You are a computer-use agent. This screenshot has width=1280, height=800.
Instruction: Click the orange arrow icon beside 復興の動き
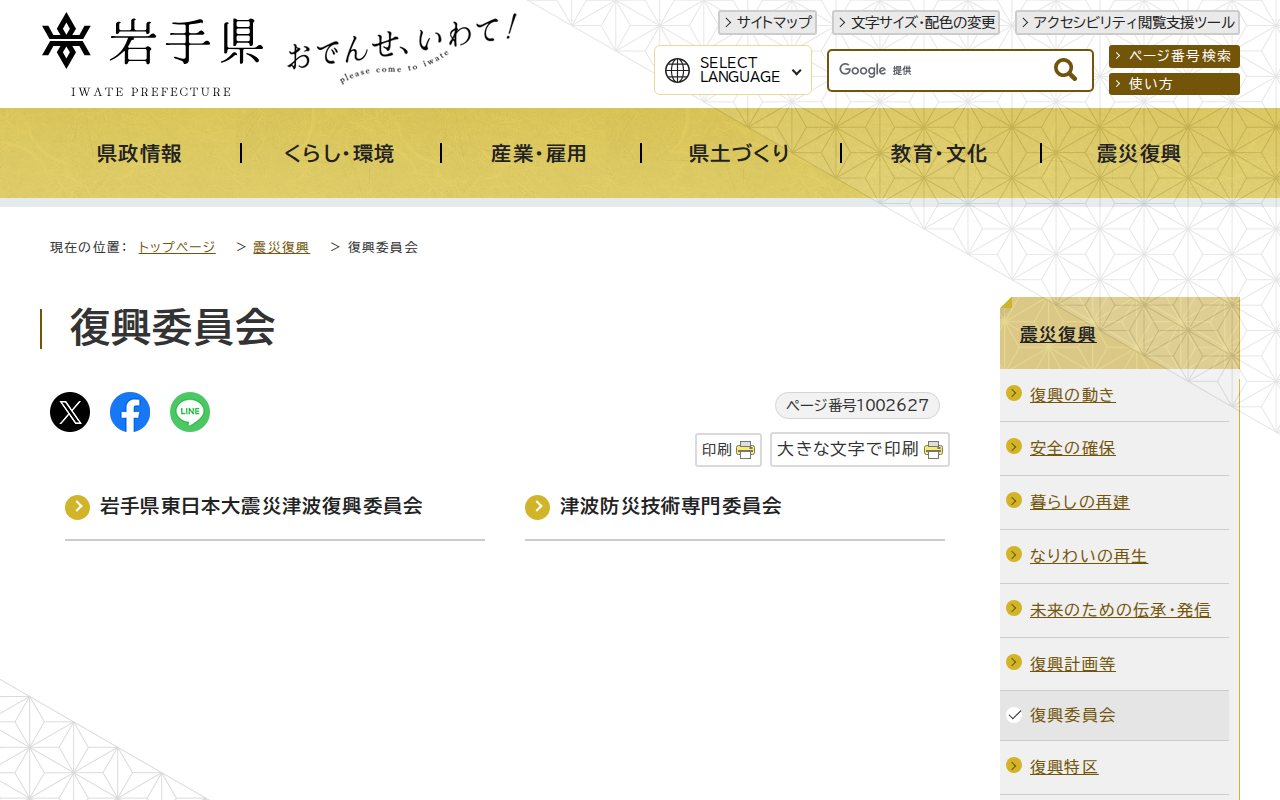1012,394
